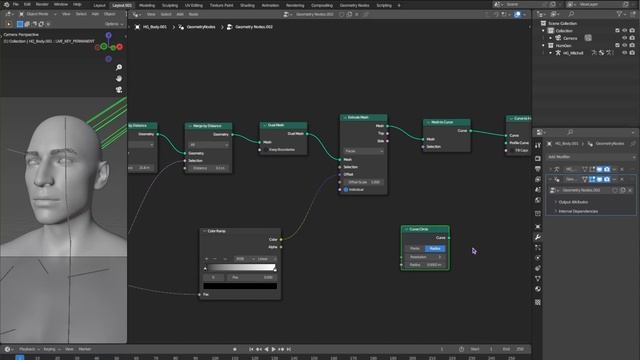Image resolution: width=640 pixels, height=360 pixels.
Task: Select Radius mode on Curve Circle node
Action: click(435, 249)
